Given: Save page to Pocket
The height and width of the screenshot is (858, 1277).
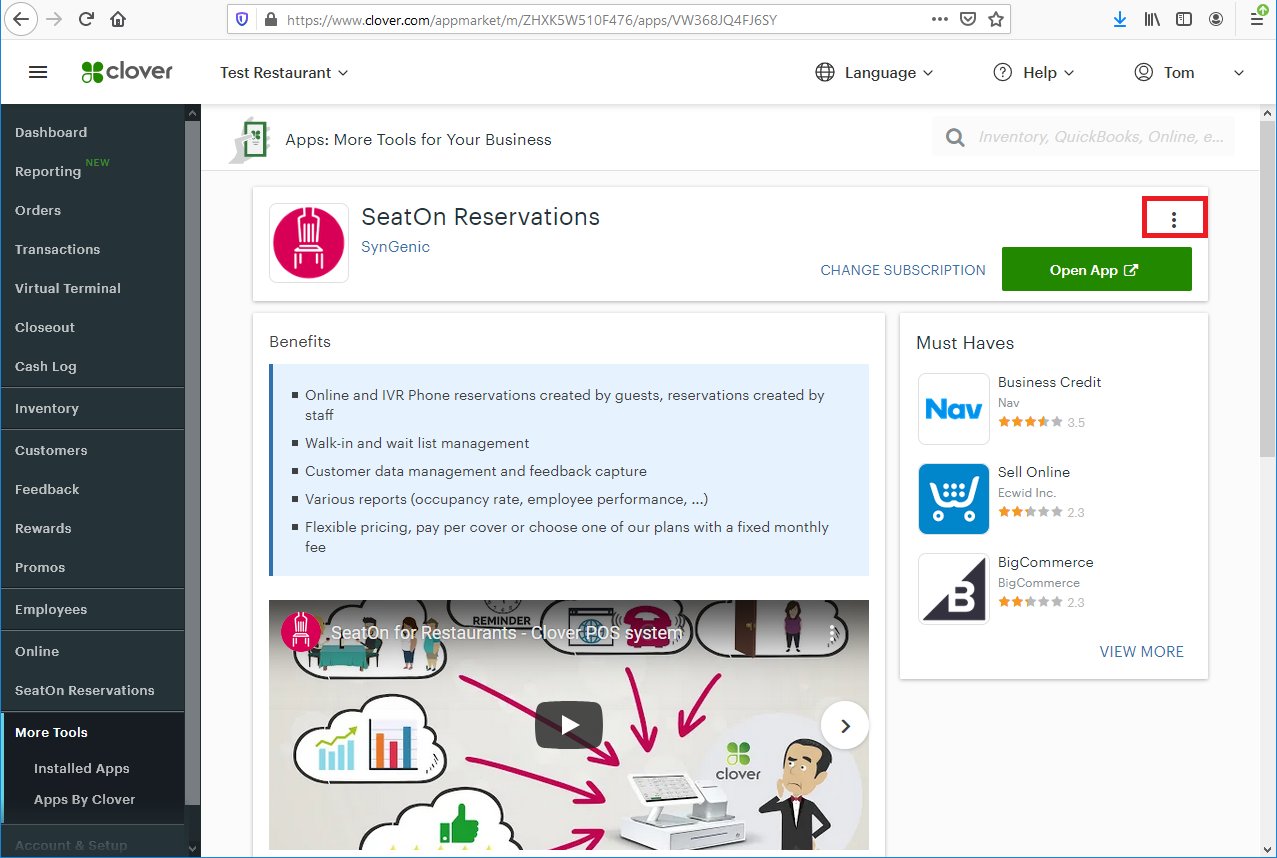Looking at the screenshot, I should (x=968, y=19).
